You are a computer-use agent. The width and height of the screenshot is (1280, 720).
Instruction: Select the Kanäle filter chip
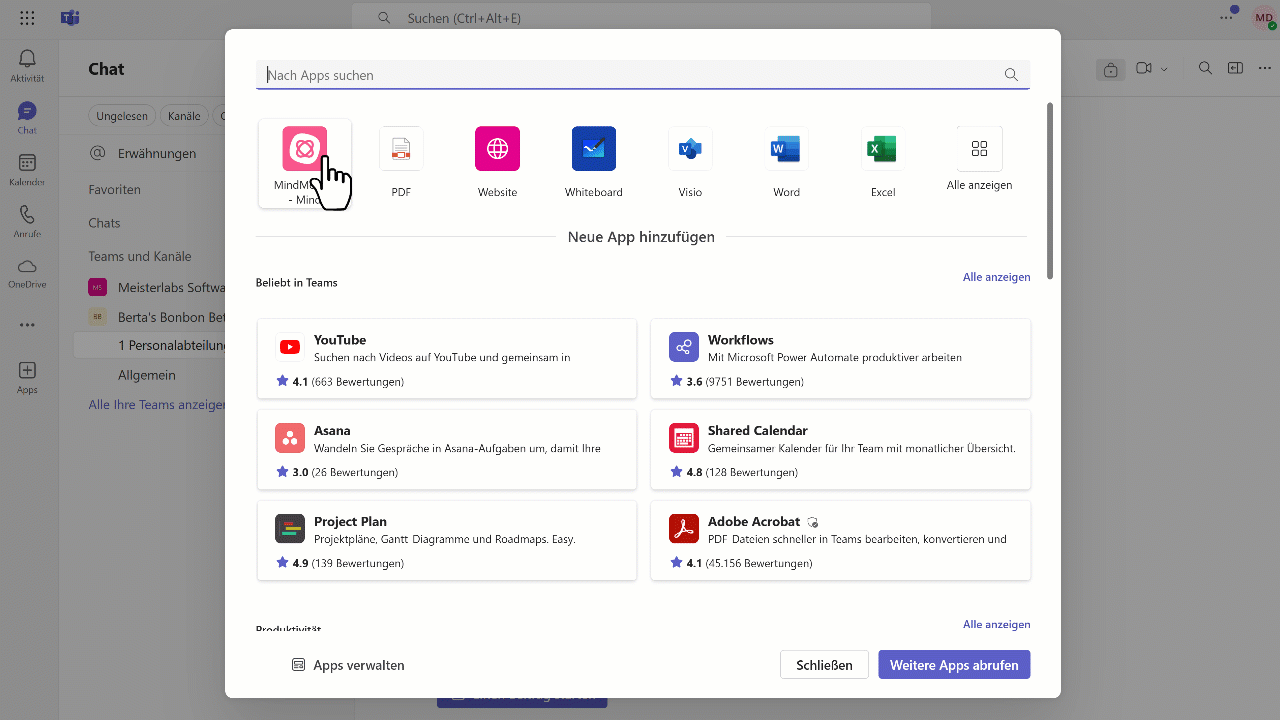point(184,116)
